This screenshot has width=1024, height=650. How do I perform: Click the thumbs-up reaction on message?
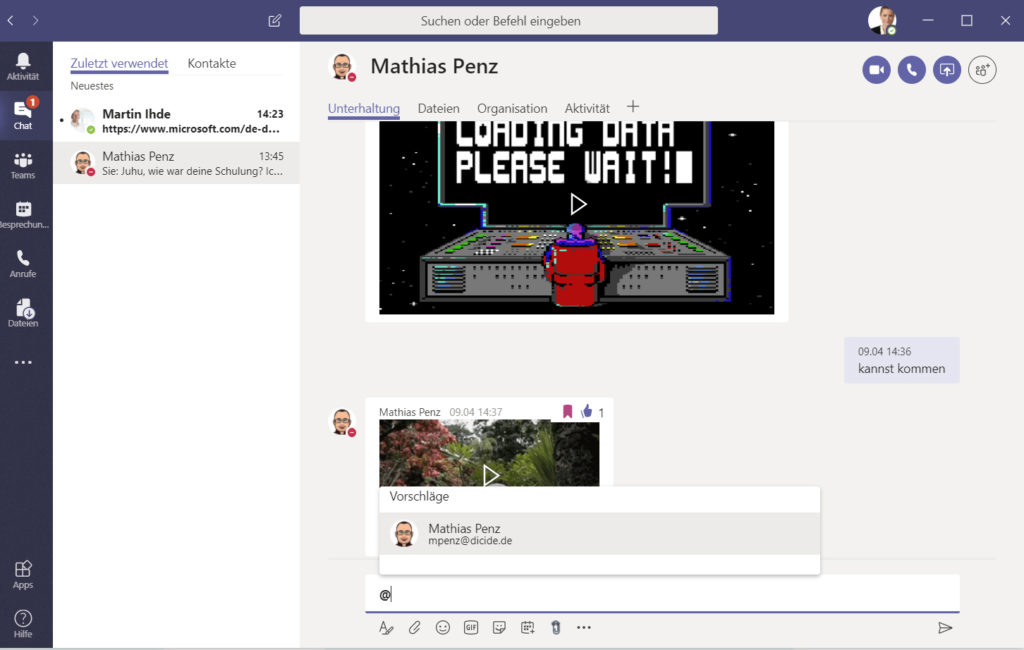tap(586, 412)
